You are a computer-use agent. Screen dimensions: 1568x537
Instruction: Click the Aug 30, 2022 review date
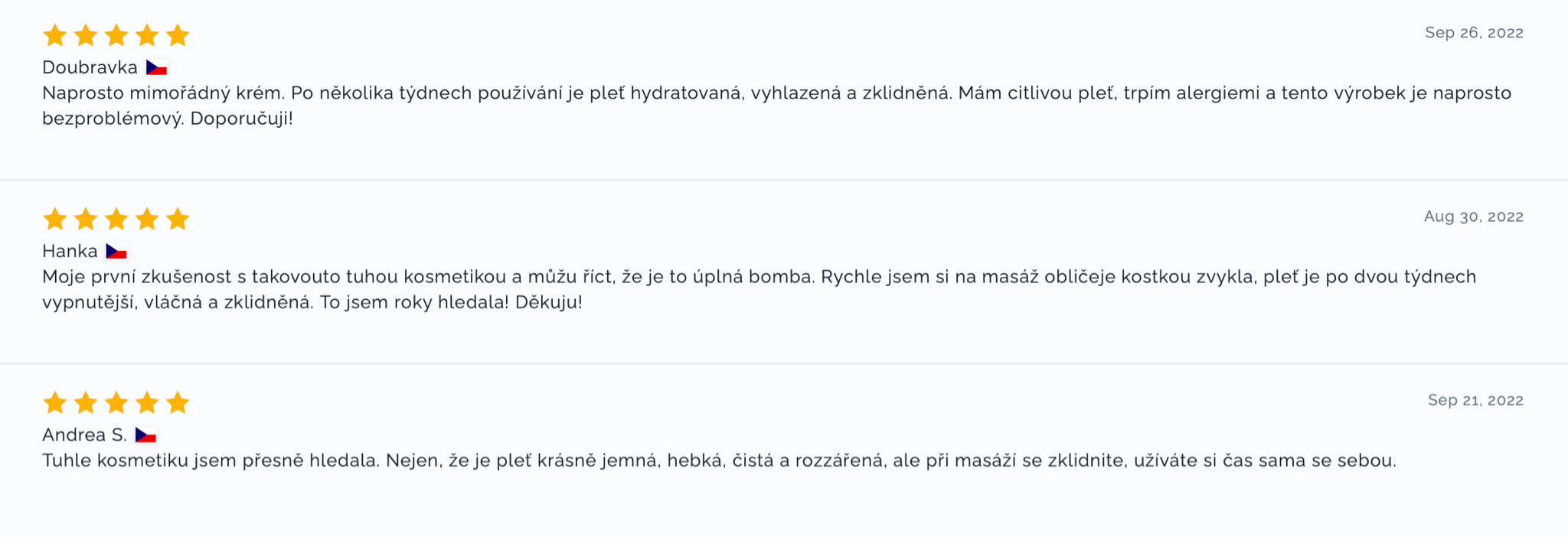click(1473, 216)
